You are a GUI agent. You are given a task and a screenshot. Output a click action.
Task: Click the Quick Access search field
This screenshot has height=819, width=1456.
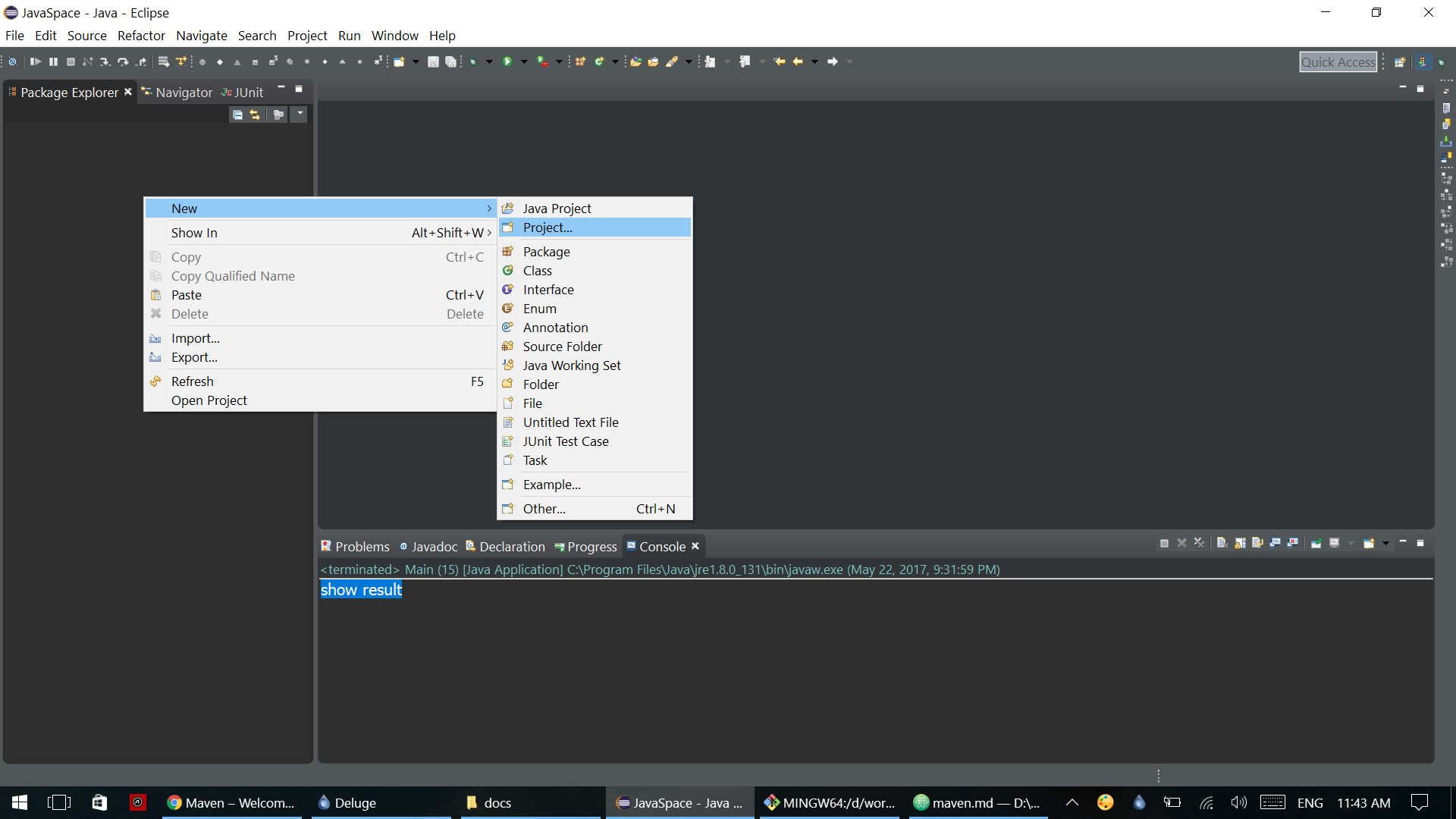click(x=1338, y=62)
